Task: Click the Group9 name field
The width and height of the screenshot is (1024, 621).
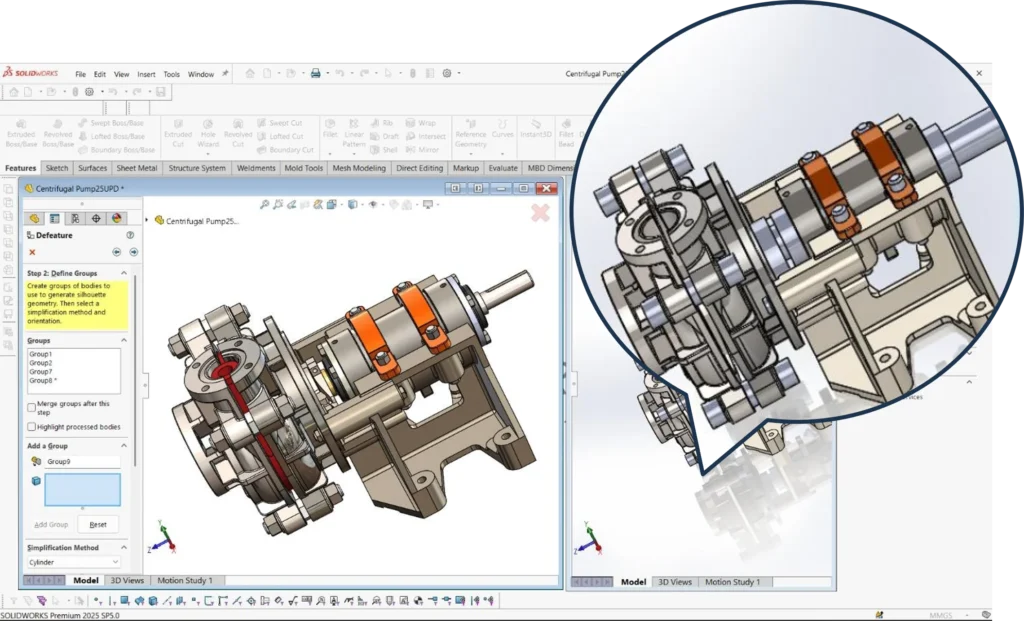Action: (82, 461)
